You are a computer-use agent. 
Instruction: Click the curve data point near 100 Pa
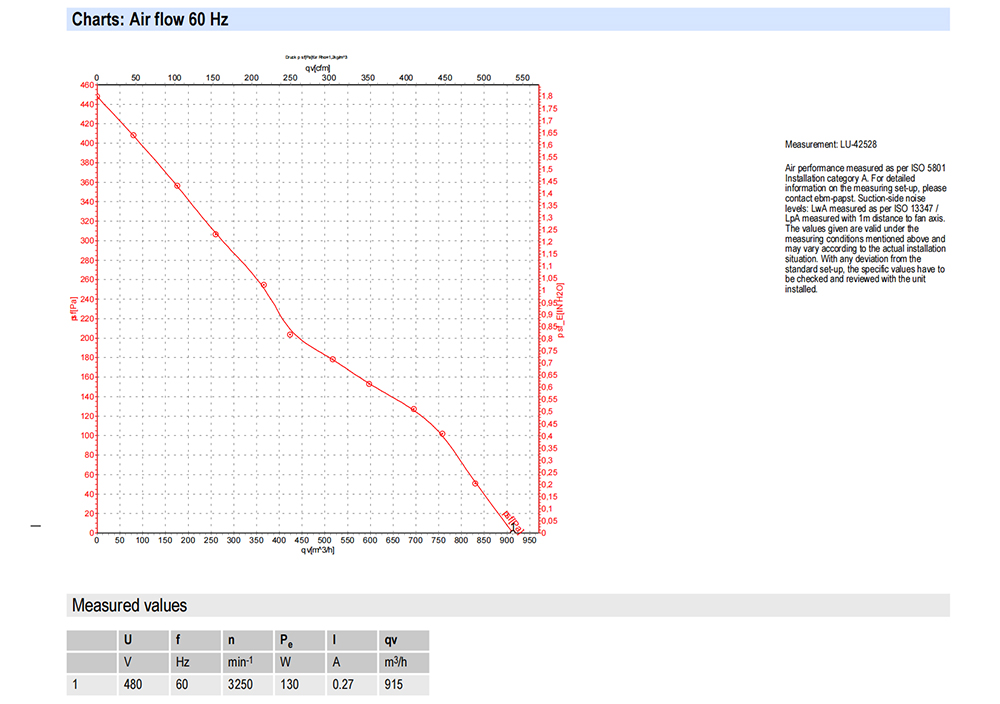(x=442, y=434)
